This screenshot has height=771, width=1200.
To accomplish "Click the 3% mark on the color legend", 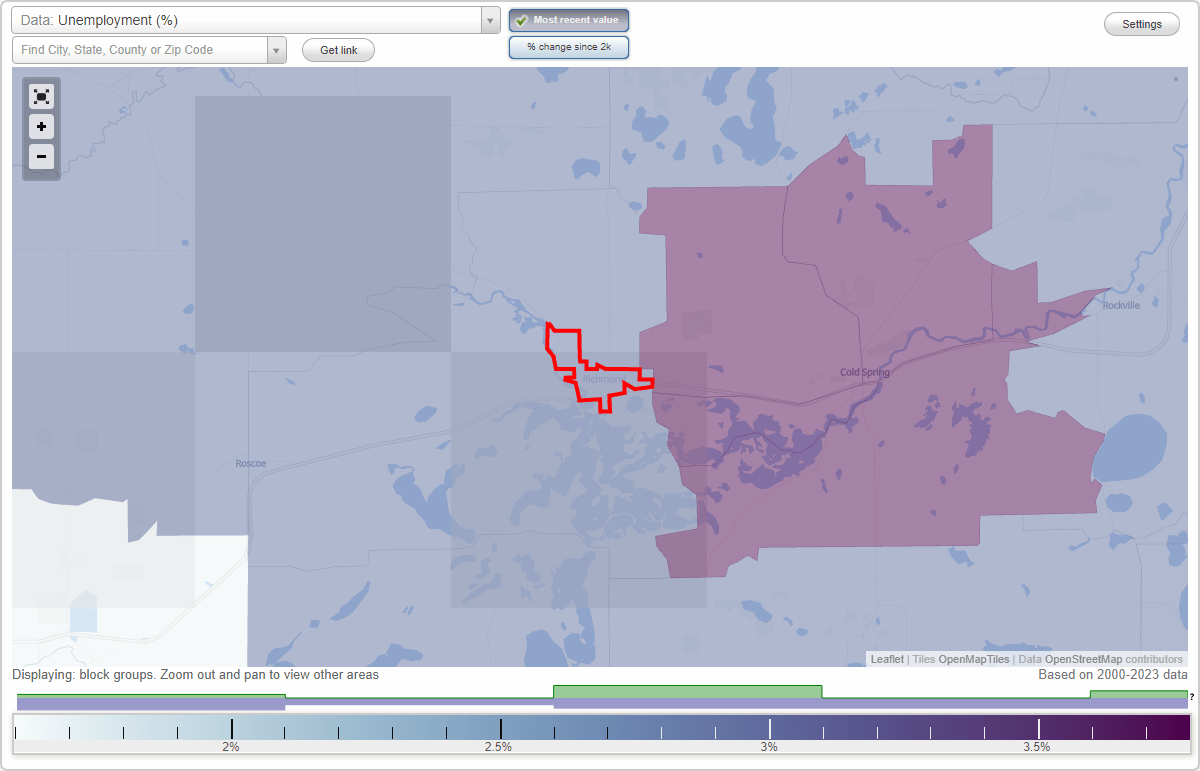I will pyautogui.click(x=769, y=728).
